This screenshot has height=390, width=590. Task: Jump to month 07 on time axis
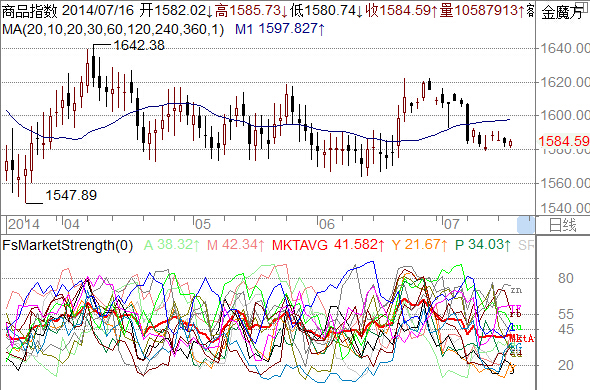[452, 224]
